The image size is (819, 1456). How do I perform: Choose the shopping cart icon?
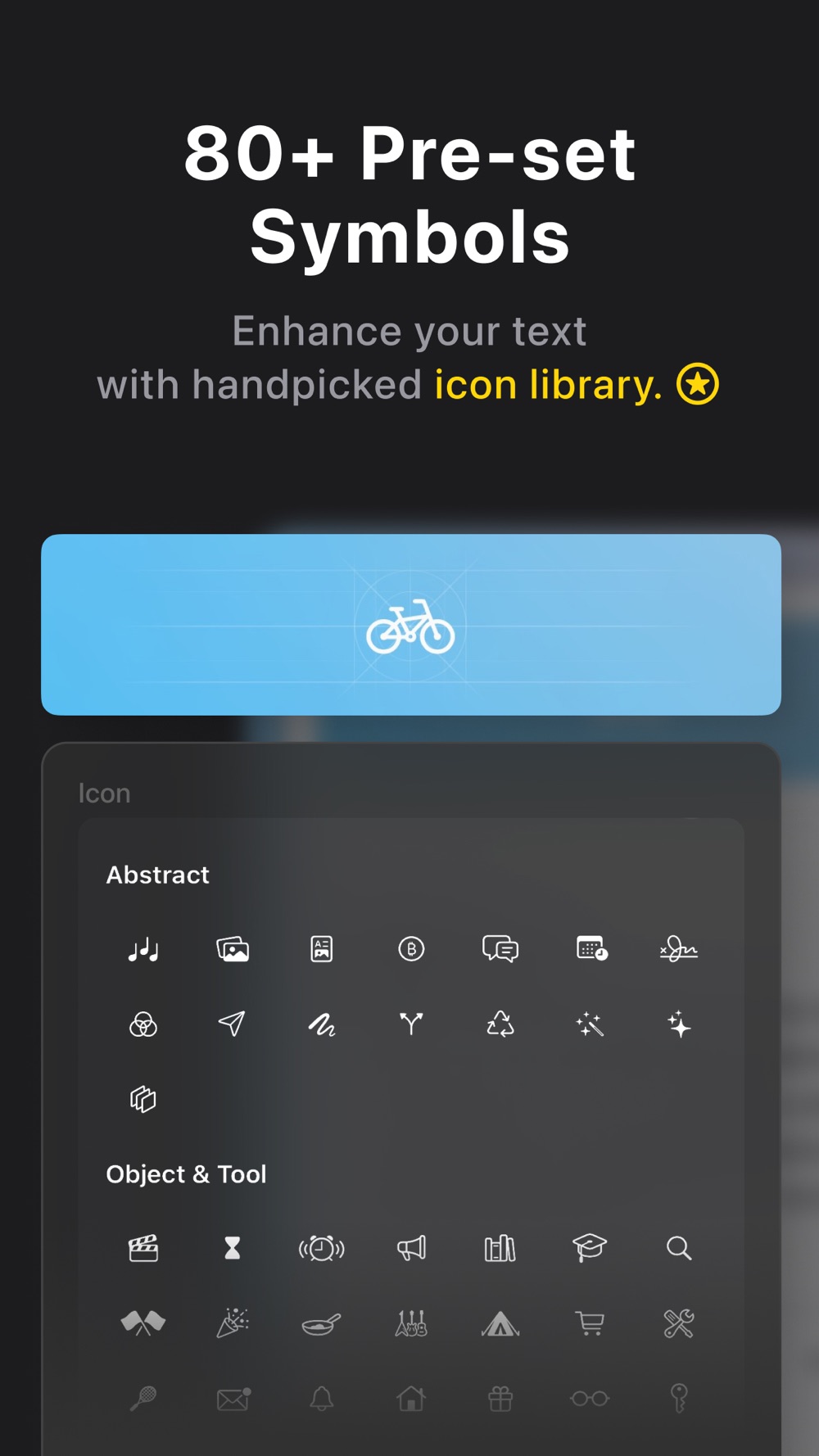point(590,1323)
